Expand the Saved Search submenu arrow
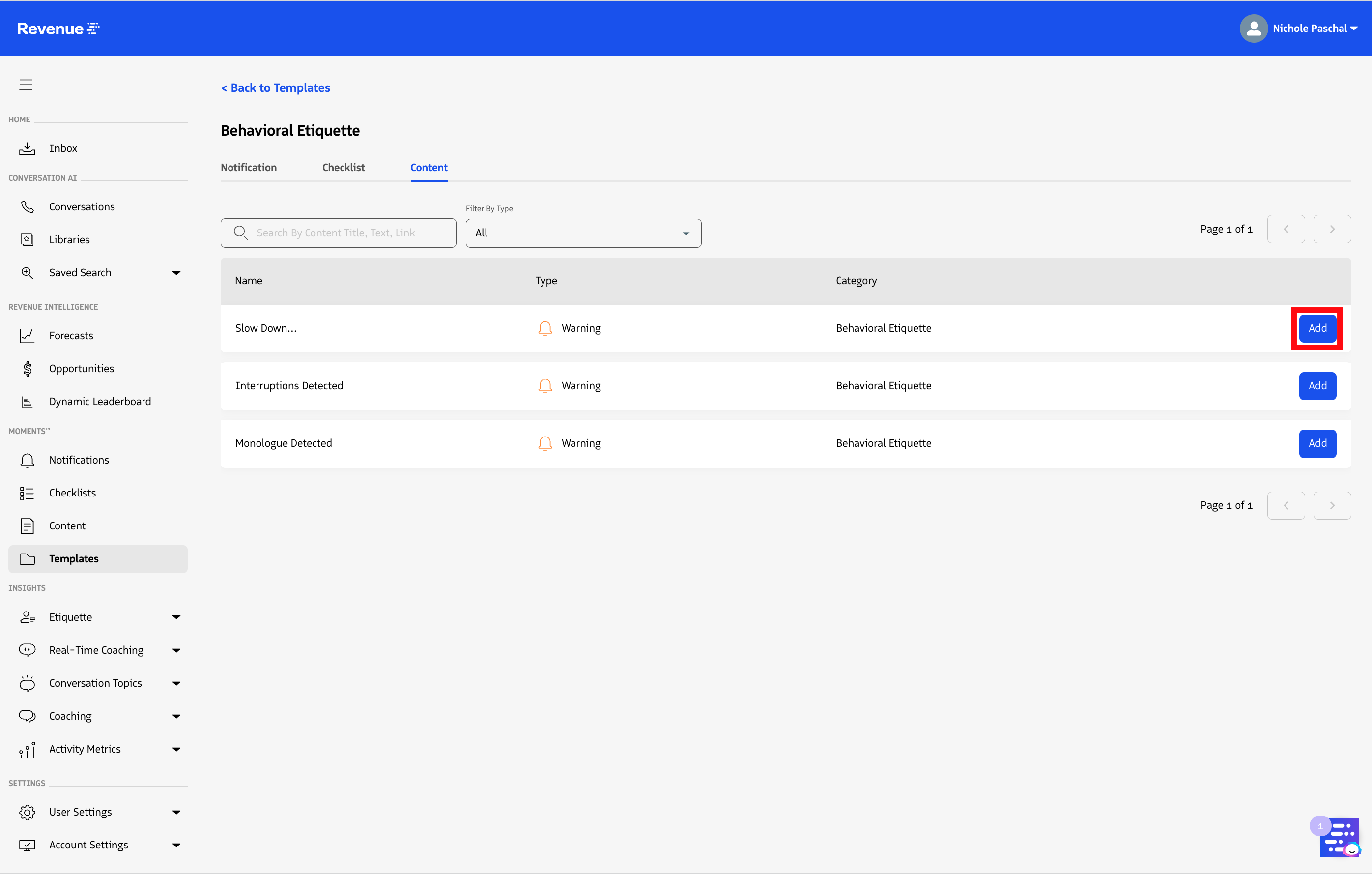 (176, 273)
